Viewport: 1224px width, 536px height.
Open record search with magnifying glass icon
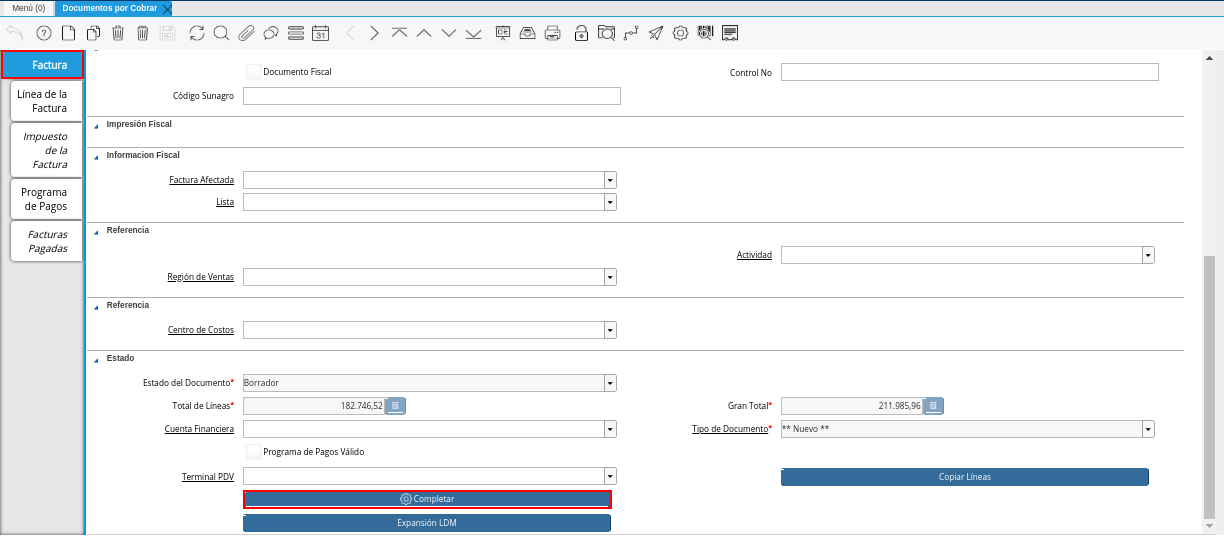click(x=221, y=33)
